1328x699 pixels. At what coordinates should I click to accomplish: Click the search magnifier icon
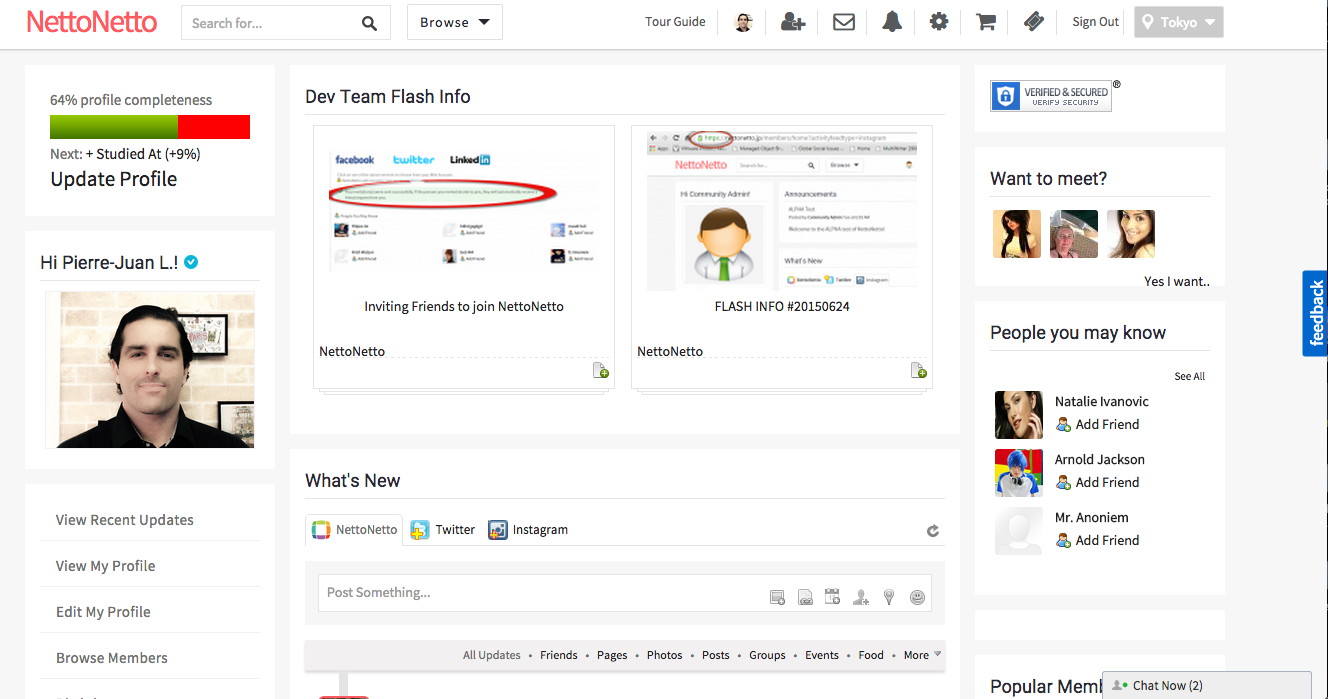[369, 23]
